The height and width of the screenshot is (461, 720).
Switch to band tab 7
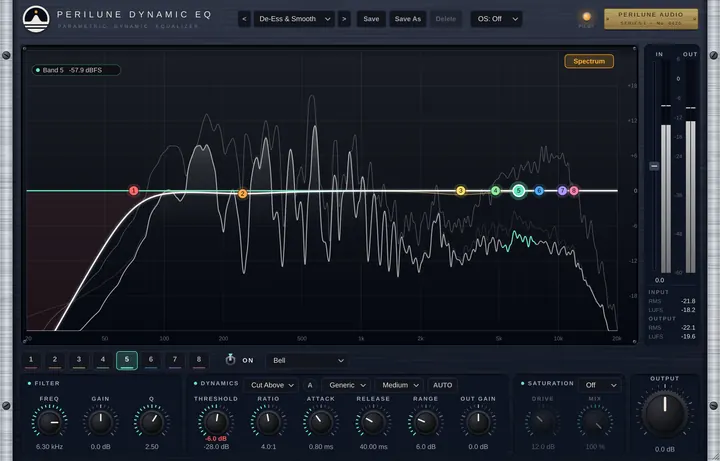click(x=174, y=360)
